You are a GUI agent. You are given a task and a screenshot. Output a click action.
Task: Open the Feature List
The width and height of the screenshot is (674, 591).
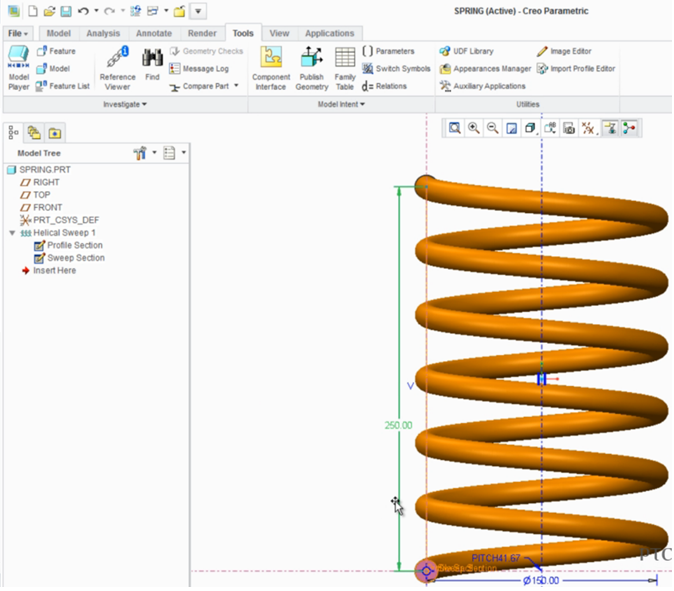click(63, 86)
